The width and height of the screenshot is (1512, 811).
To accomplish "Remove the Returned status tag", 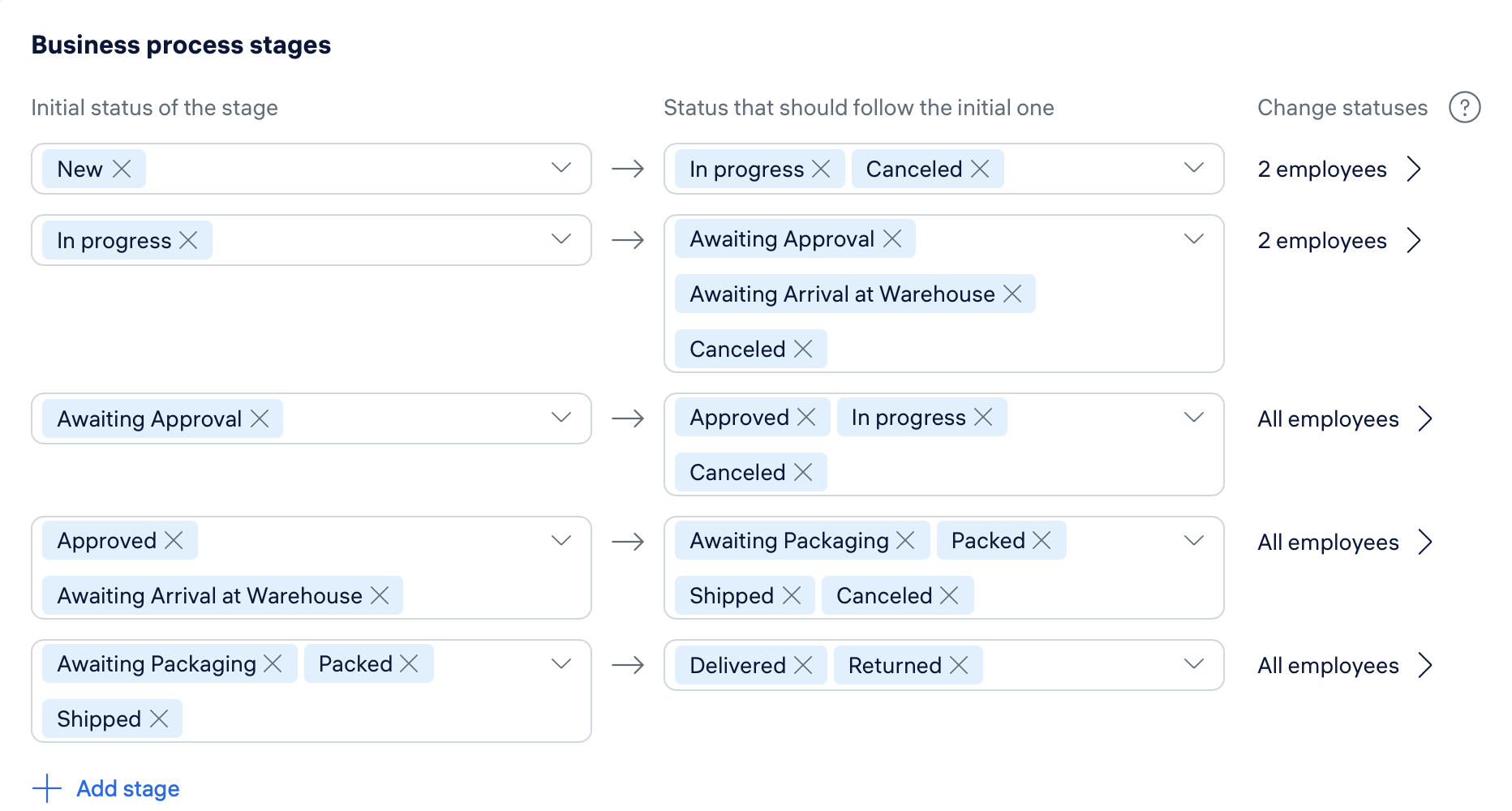I will (959, 665).
